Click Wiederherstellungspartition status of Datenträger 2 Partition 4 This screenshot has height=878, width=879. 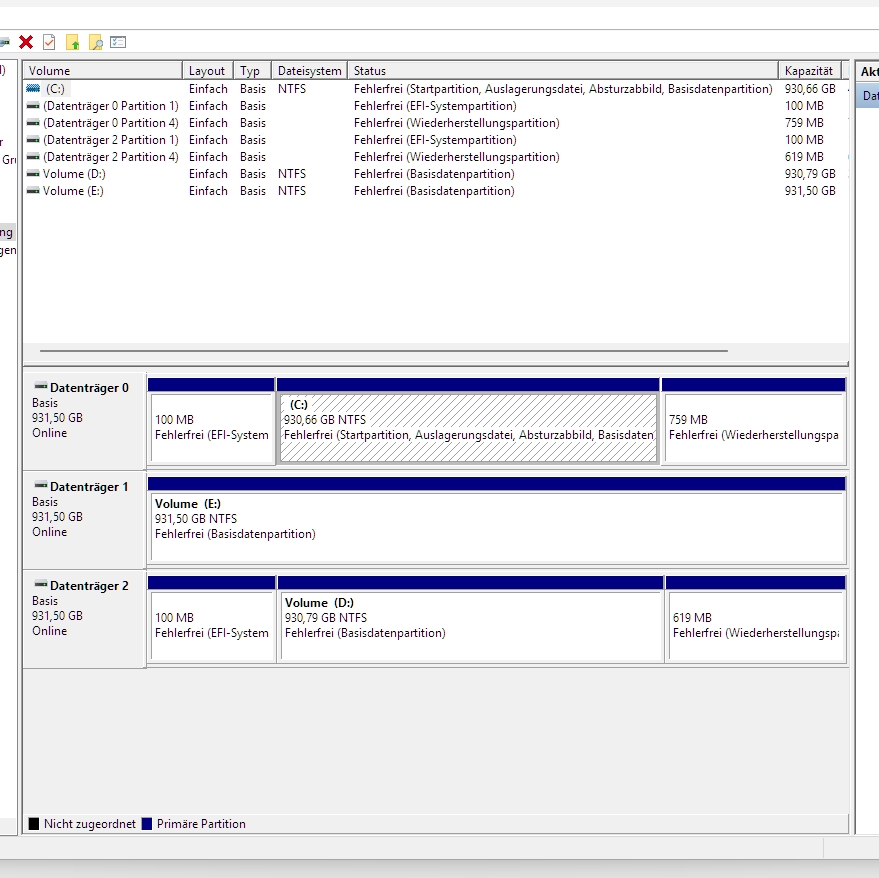click(456, 157)
